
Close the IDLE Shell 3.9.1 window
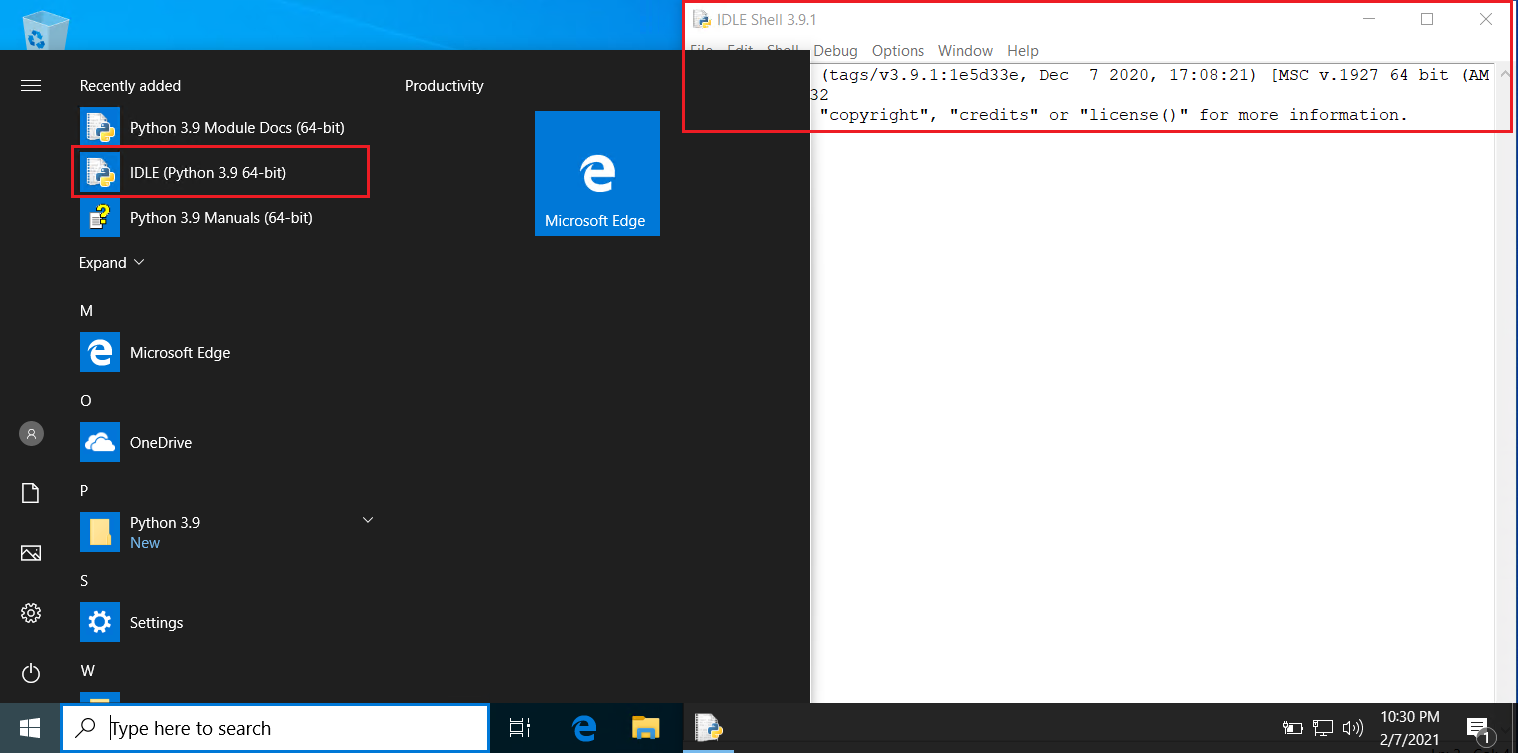coord(1486,19)
